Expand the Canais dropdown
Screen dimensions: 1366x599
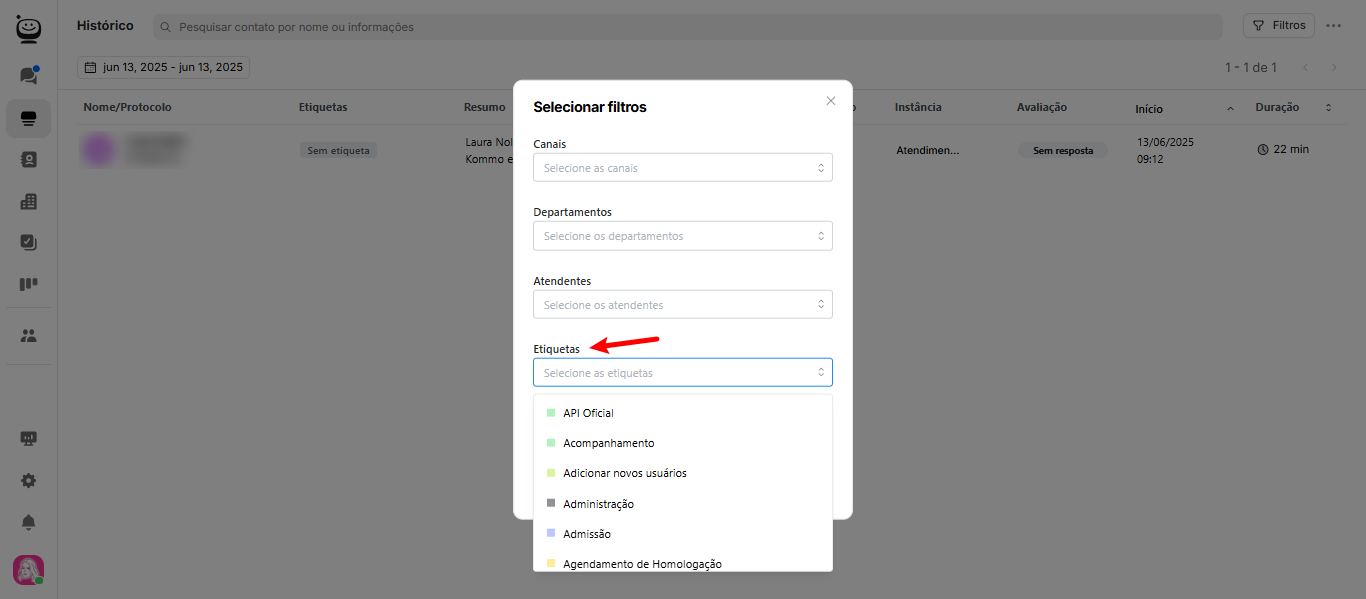(x=682, y=168)
